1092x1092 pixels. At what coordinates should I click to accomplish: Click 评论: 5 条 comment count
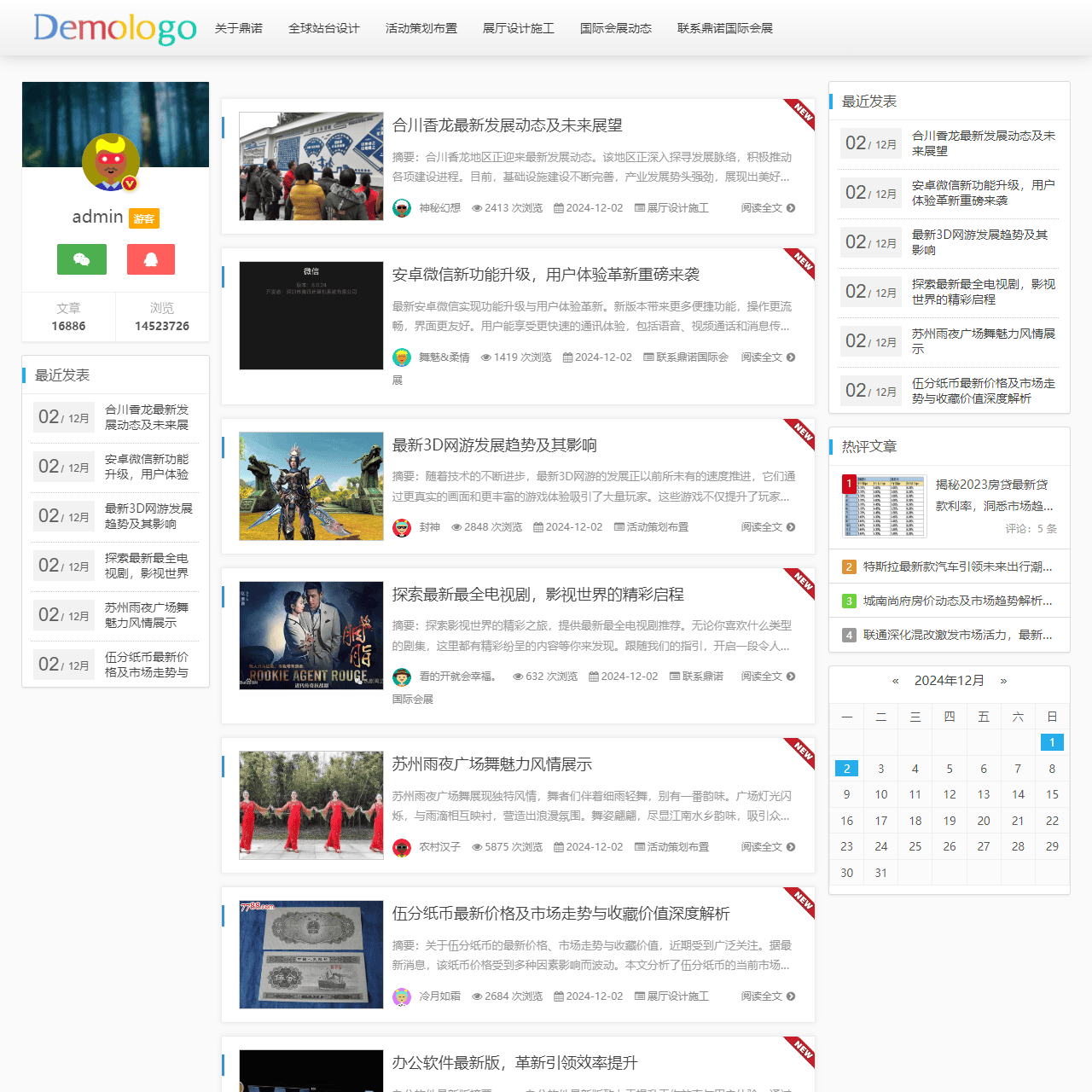[1031, 529]
